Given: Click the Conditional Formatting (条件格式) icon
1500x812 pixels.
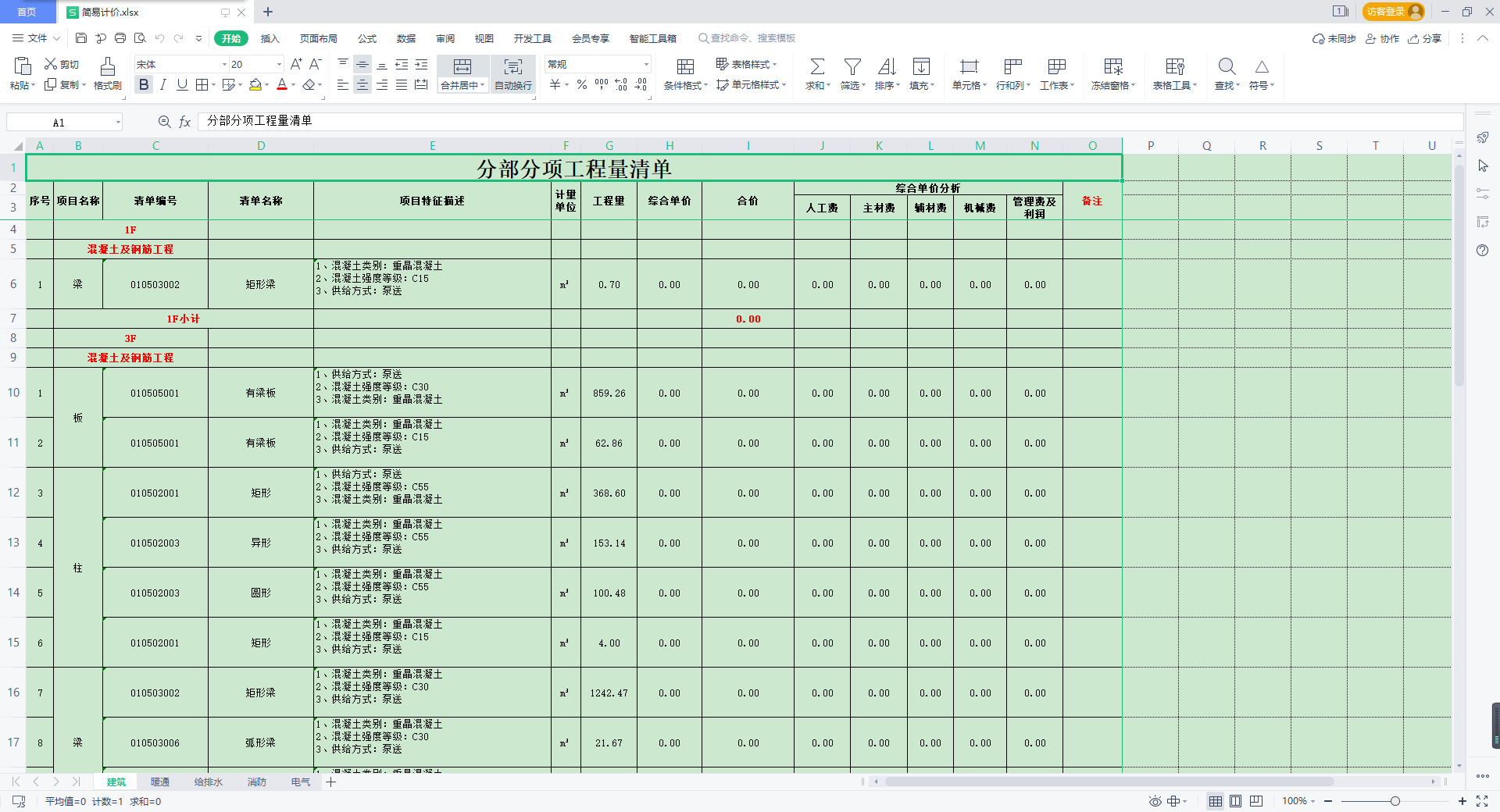Looking at the screenshot, I should 685,67.
